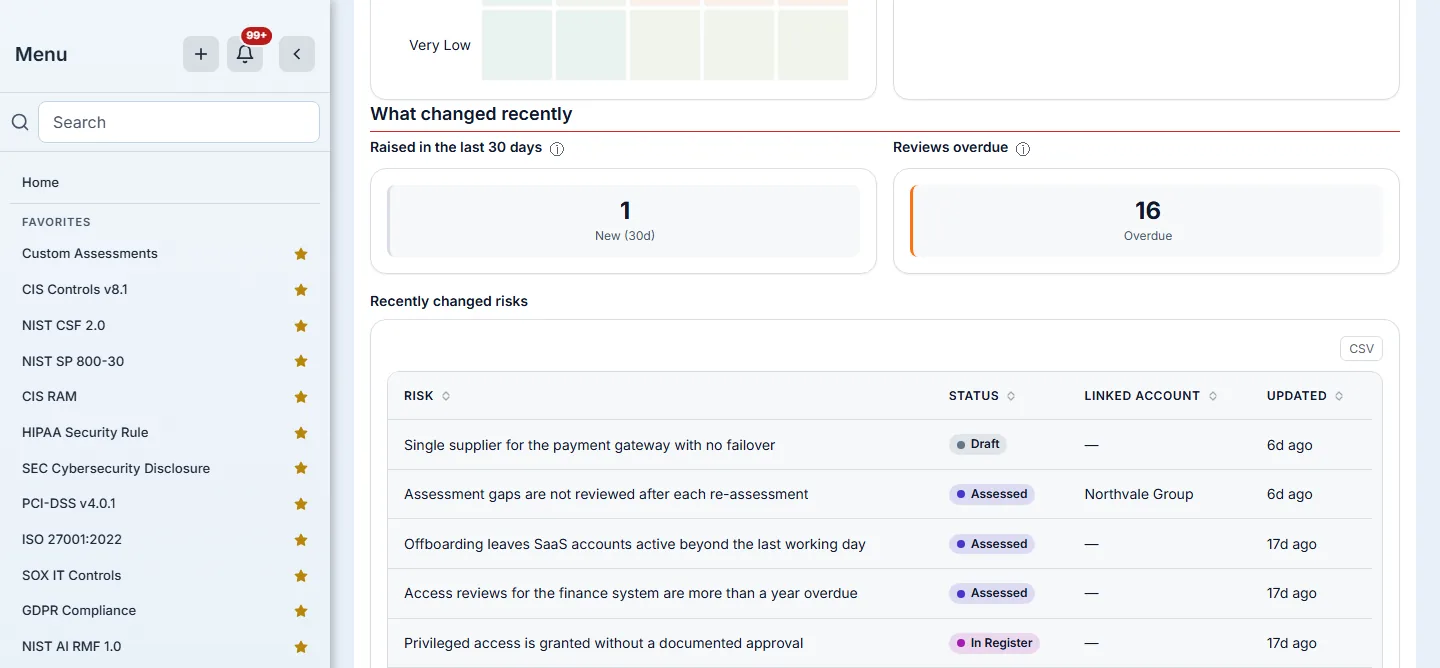Image resolution: width=1440 pixels, height=668 pixels.
Task: Toggle the star next to CIS RAM
Action: pos(301,397)
